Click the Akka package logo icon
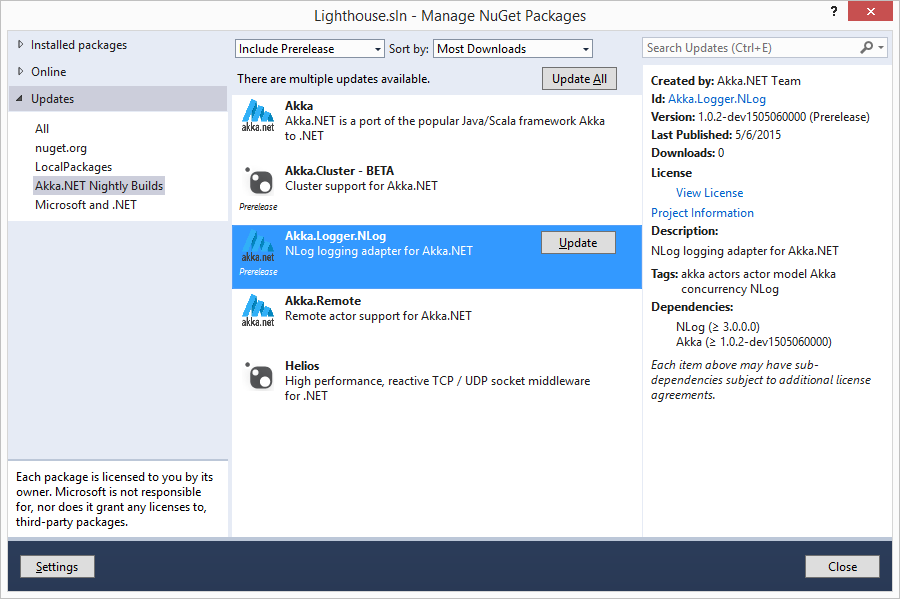900x600 pixels. point(258,116)
